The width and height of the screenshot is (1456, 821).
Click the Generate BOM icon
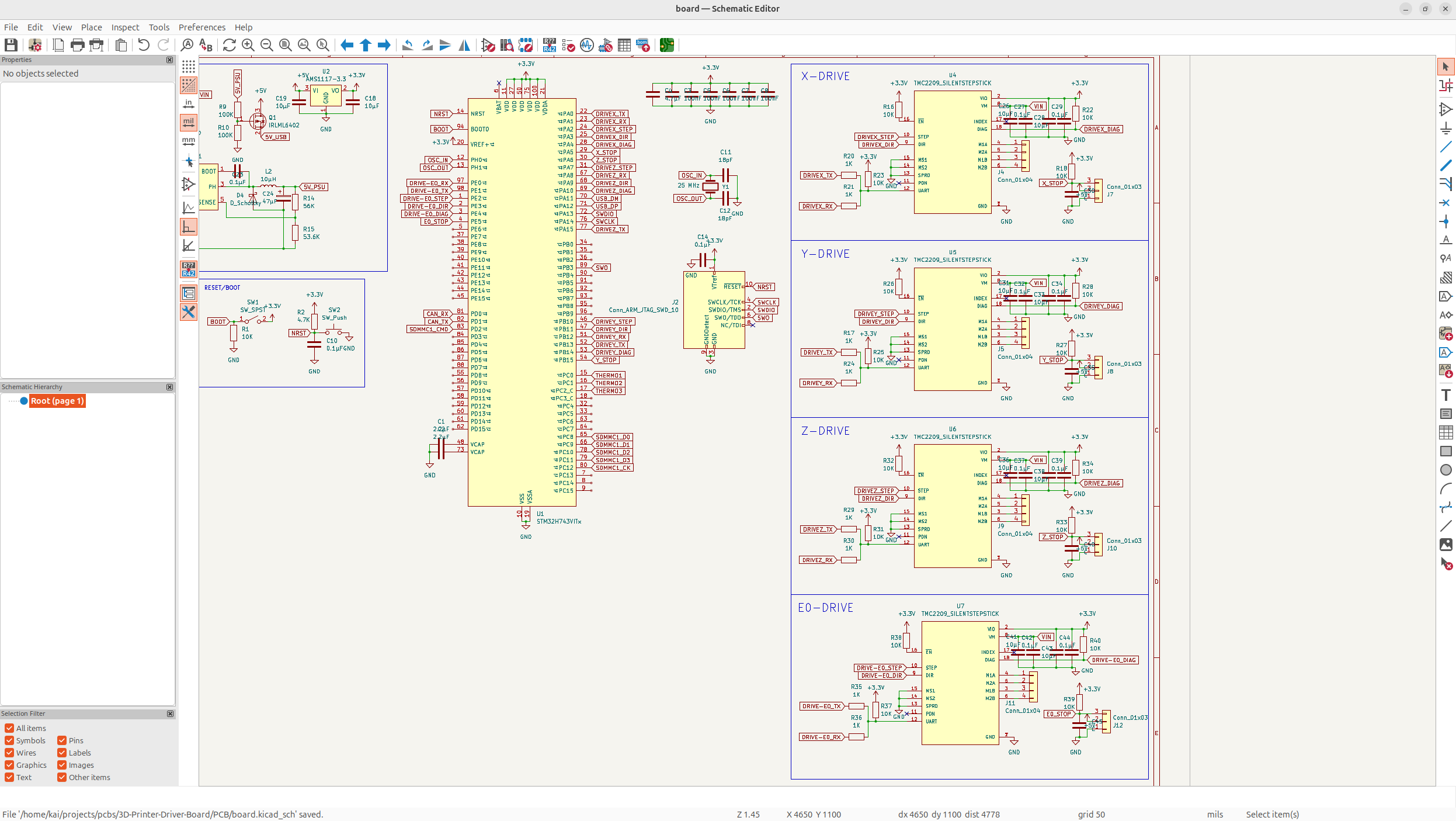tap(643, 45)
